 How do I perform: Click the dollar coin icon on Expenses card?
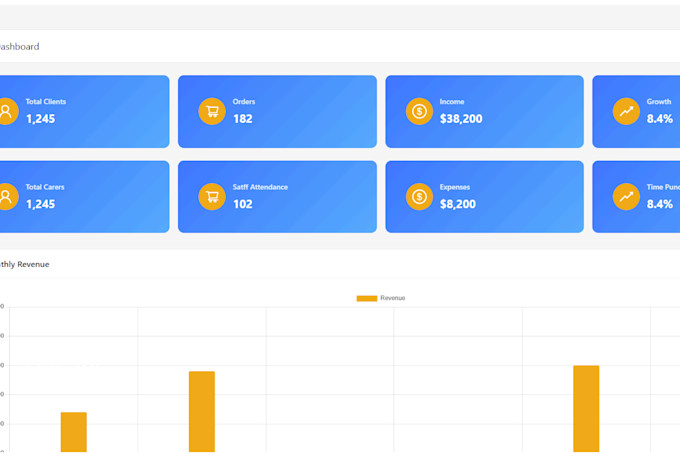[419, 197]
